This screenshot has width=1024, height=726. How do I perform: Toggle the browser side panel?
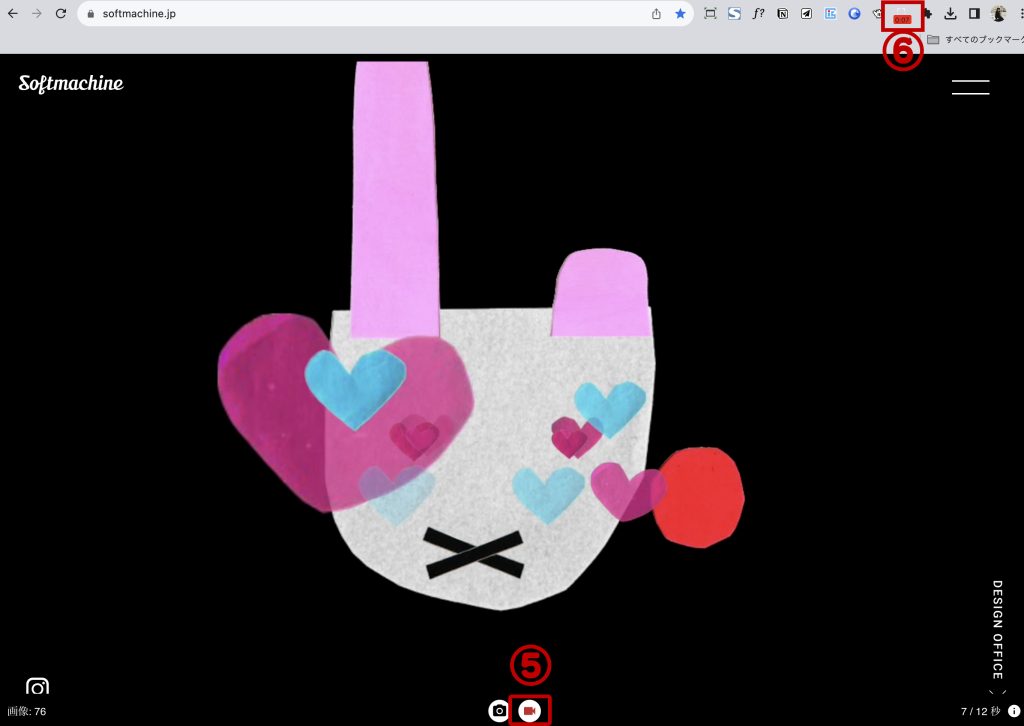point(974,14)
